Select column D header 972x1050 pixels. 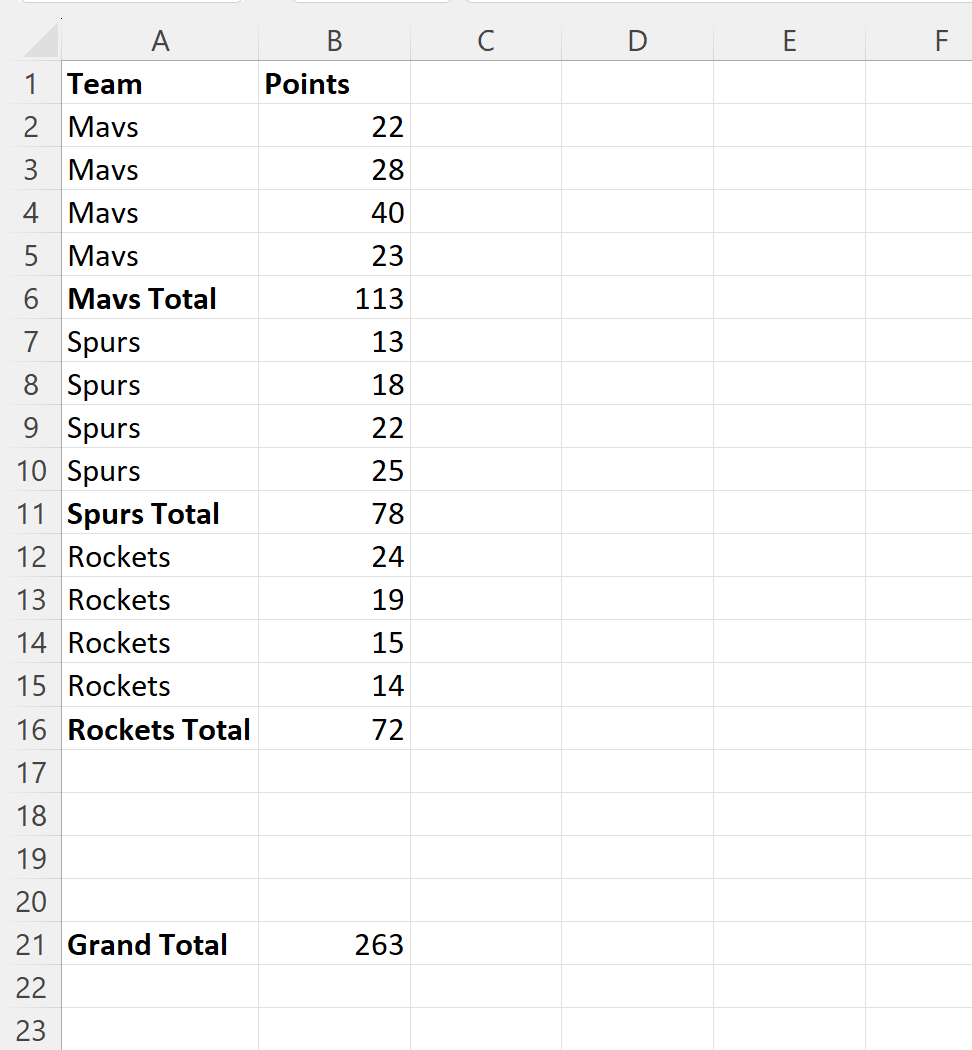pyautogui.click(x=637, y=41)
